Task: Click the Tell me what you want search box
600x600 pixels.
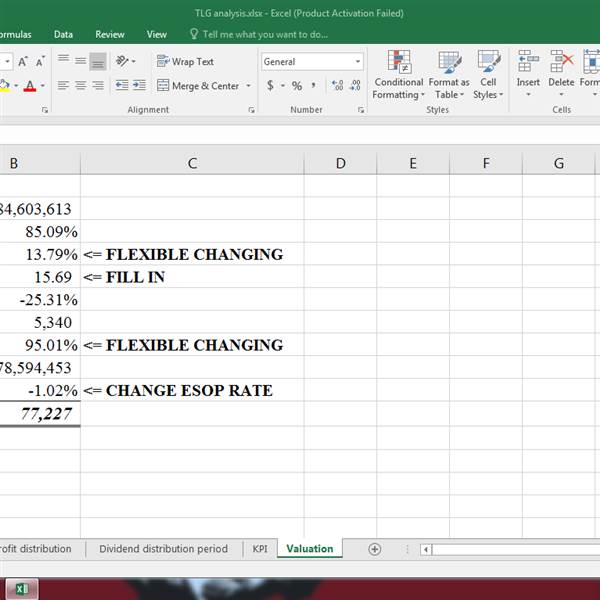Action: point(264,34)
